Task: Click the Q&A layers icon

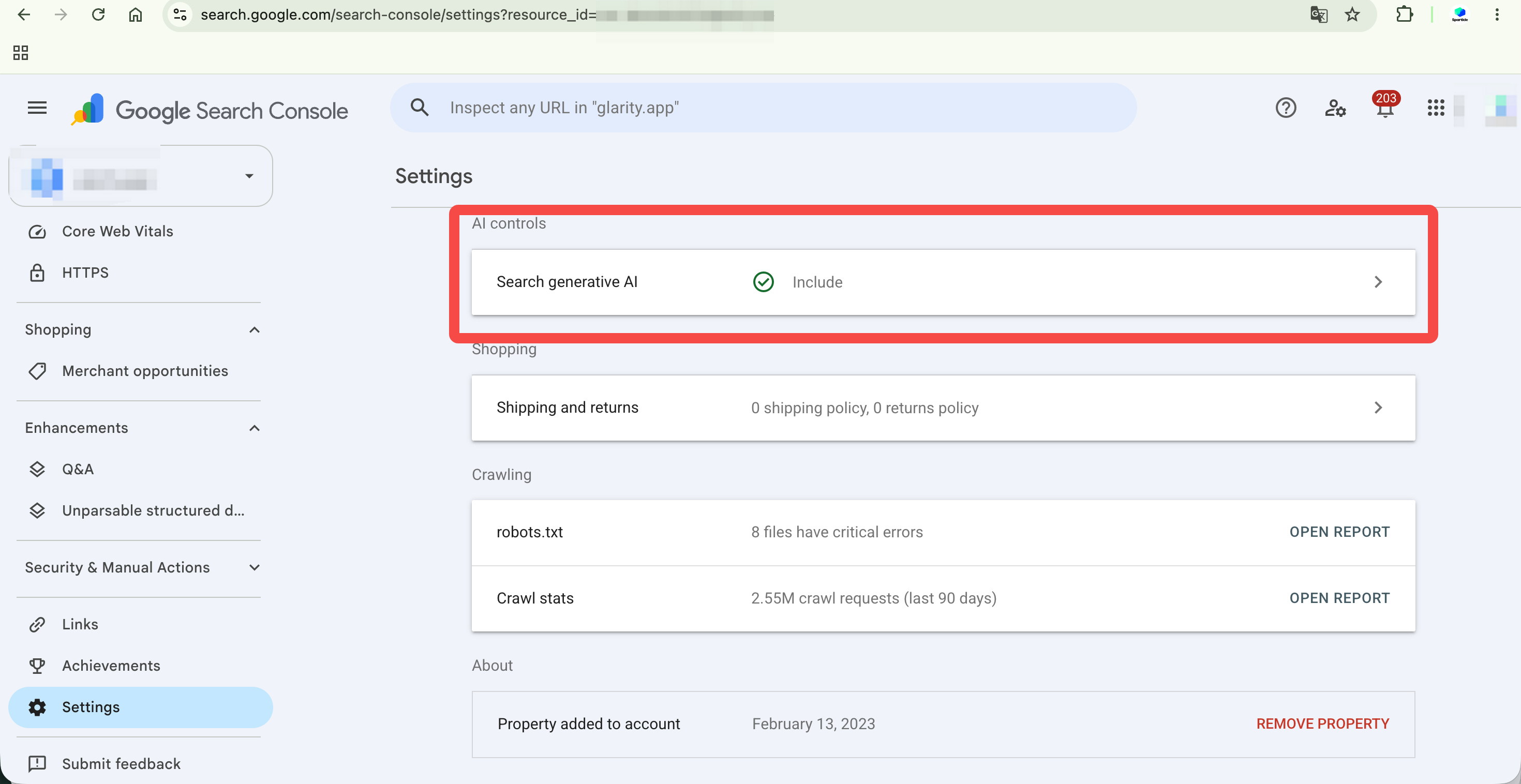Action: [x=37, y=470]
